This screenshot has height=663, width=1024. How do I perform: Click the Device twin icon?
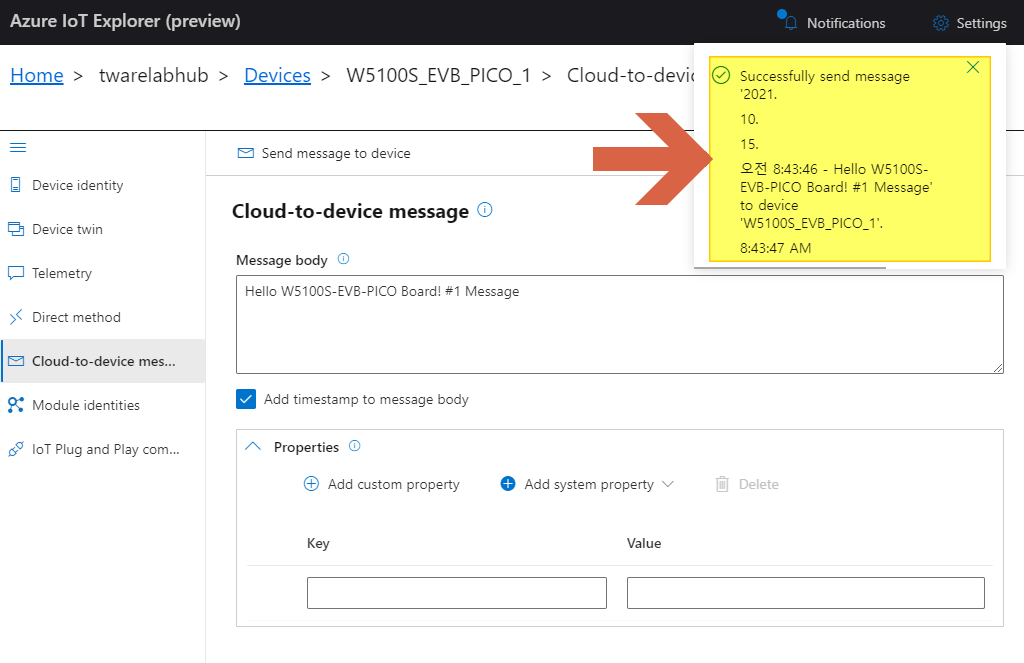(16, 229)
